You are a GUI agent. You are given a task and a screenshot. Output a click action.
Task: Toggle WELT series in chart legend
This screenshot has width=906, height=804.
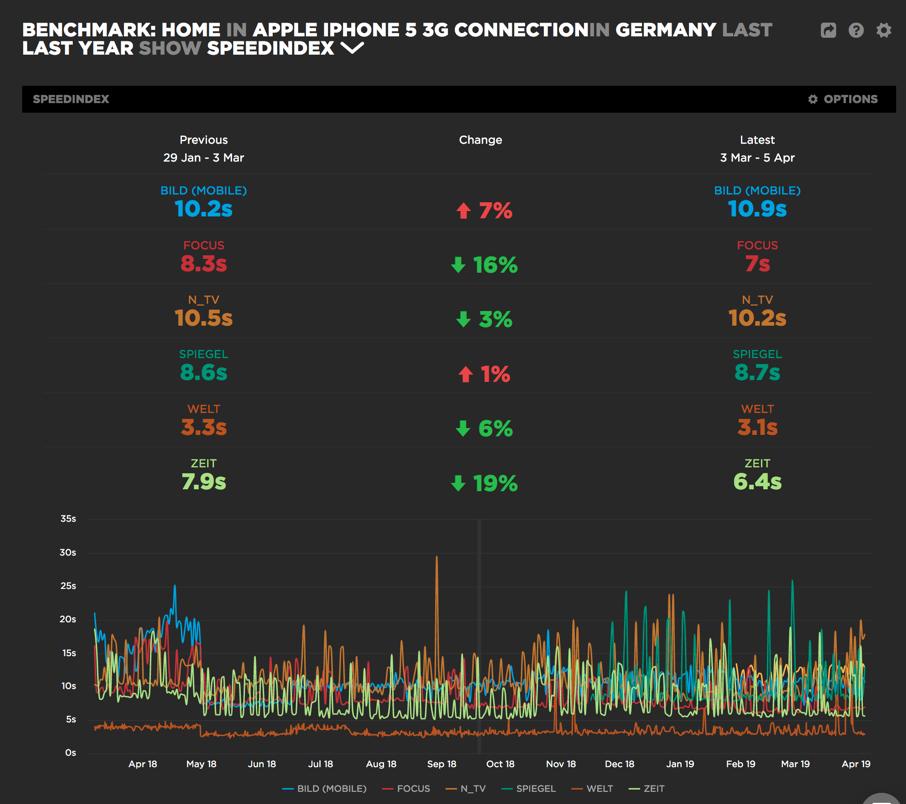(592, 788)
